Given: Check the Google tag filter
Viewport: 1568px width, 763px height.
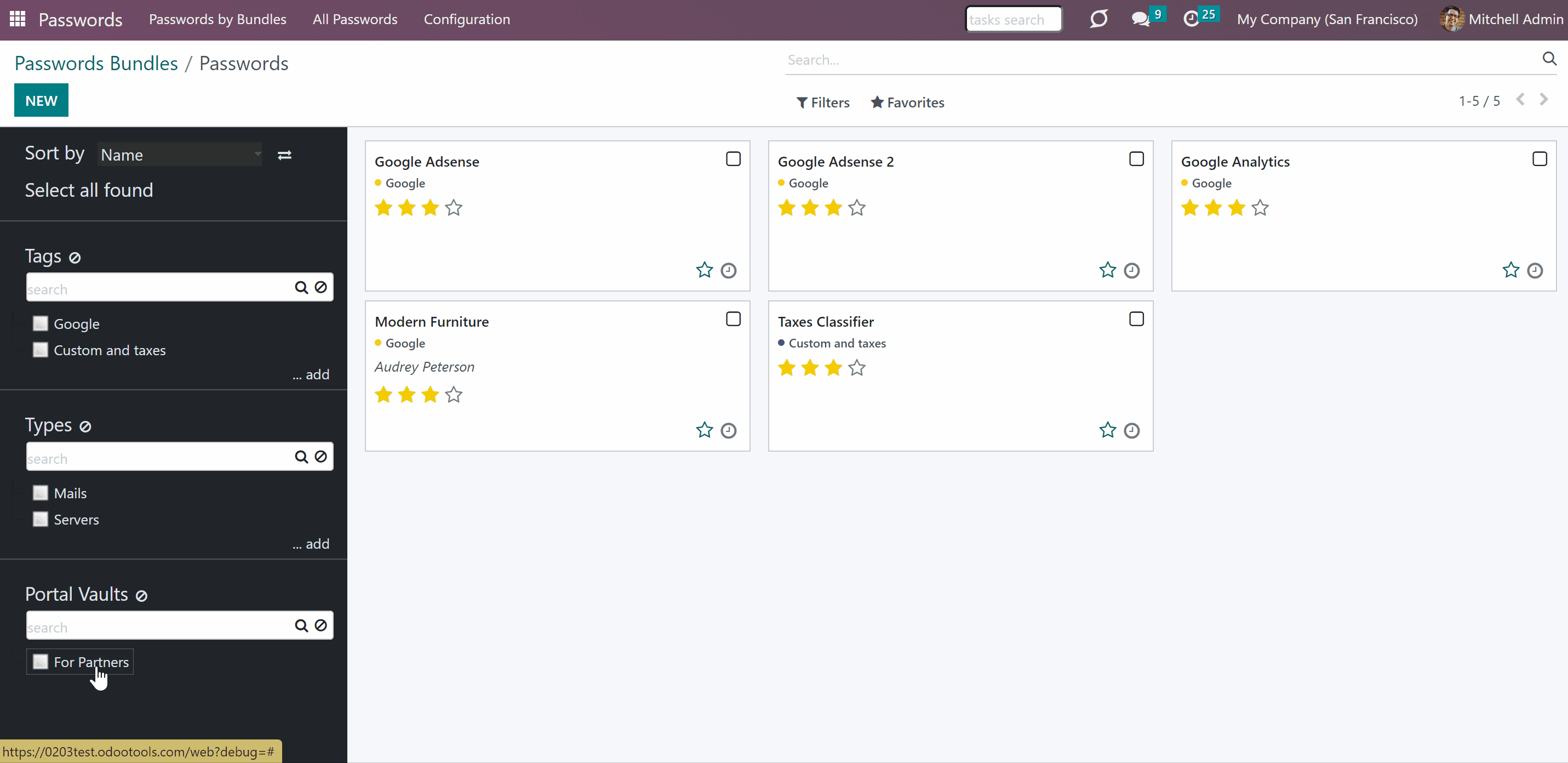Looking at the screenshot, I should pos(40,323).
